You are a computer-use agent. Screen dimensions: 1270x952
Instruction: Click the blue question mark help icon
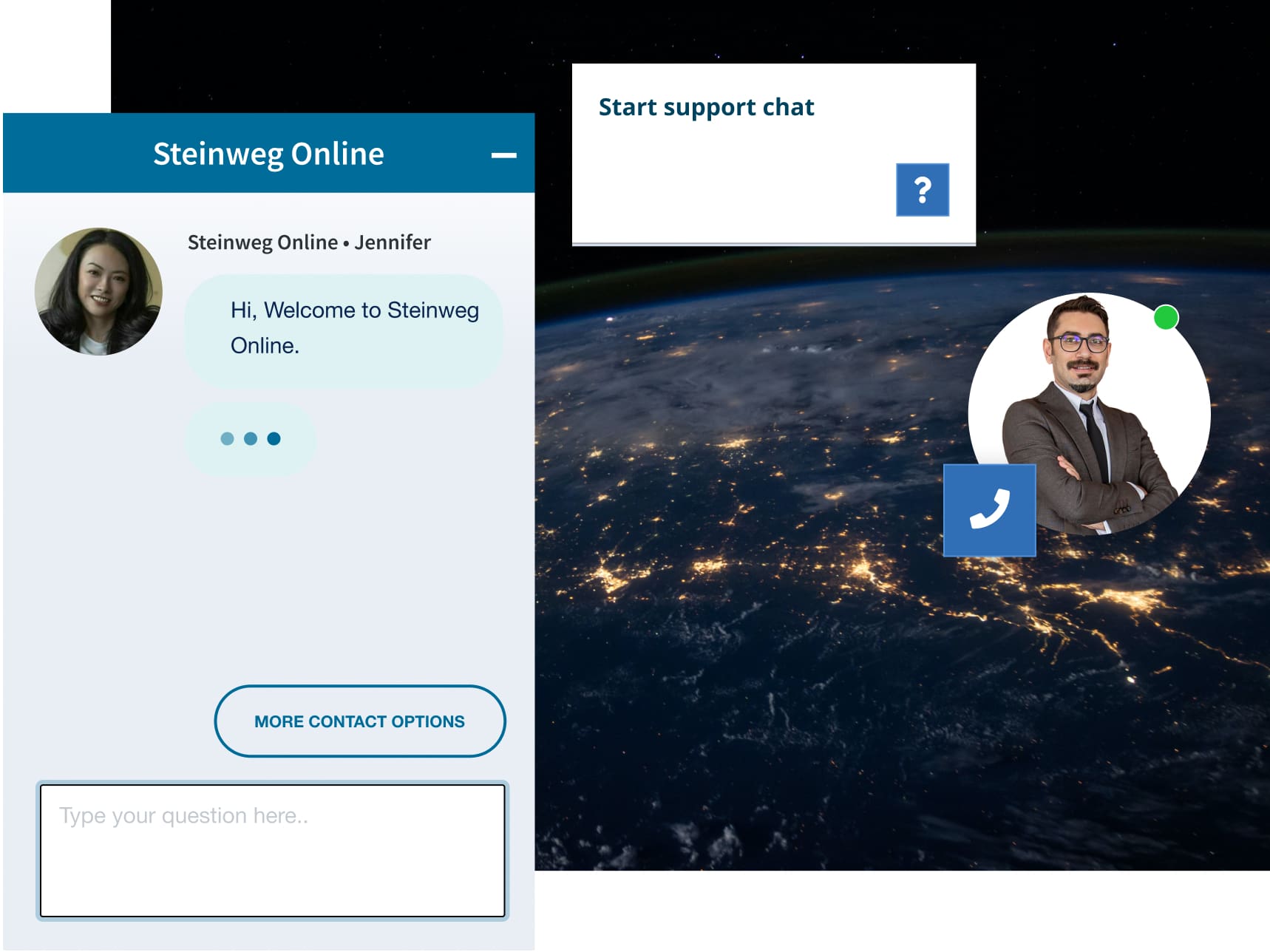pos(922,190)
